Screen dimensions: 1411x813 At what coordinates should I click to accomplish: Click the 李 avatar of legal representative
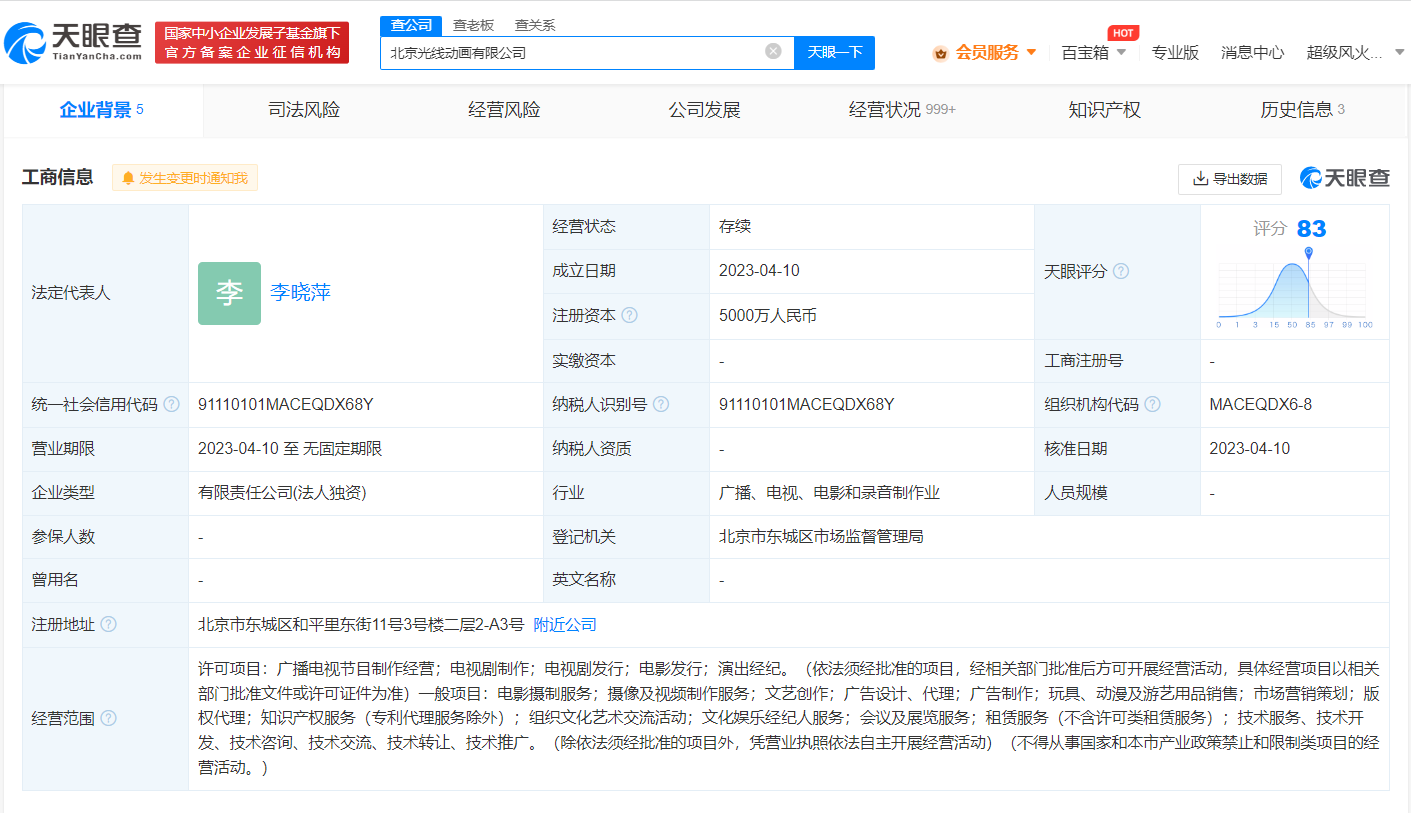click(x=229, y=293)
